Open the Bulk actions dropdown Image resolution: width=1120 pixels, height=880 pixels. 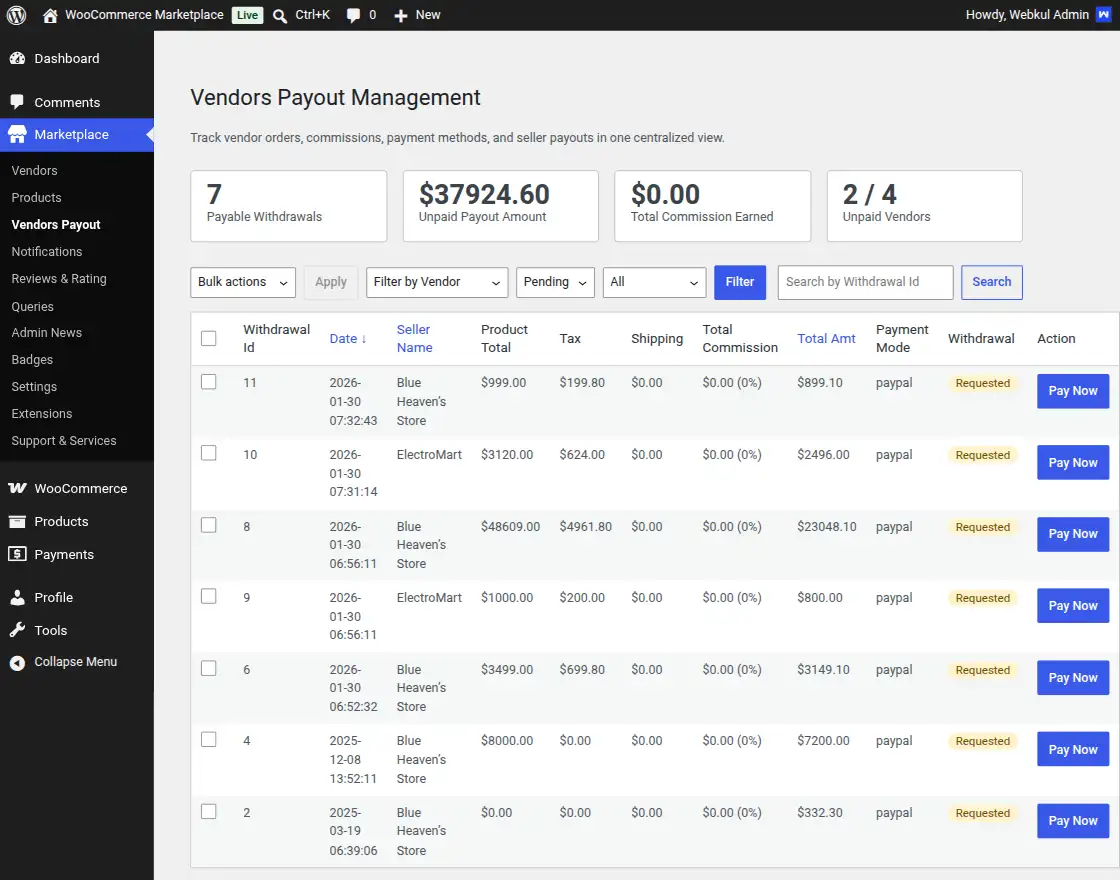click(243, 282)
